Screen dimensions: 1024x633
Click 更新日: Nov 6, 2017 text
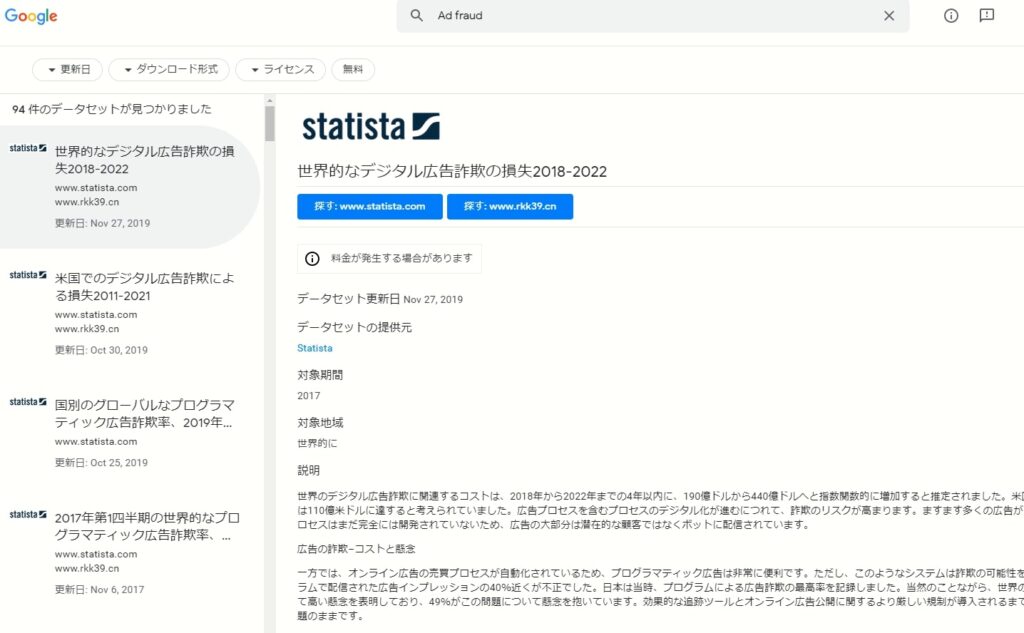pos(99,590)
